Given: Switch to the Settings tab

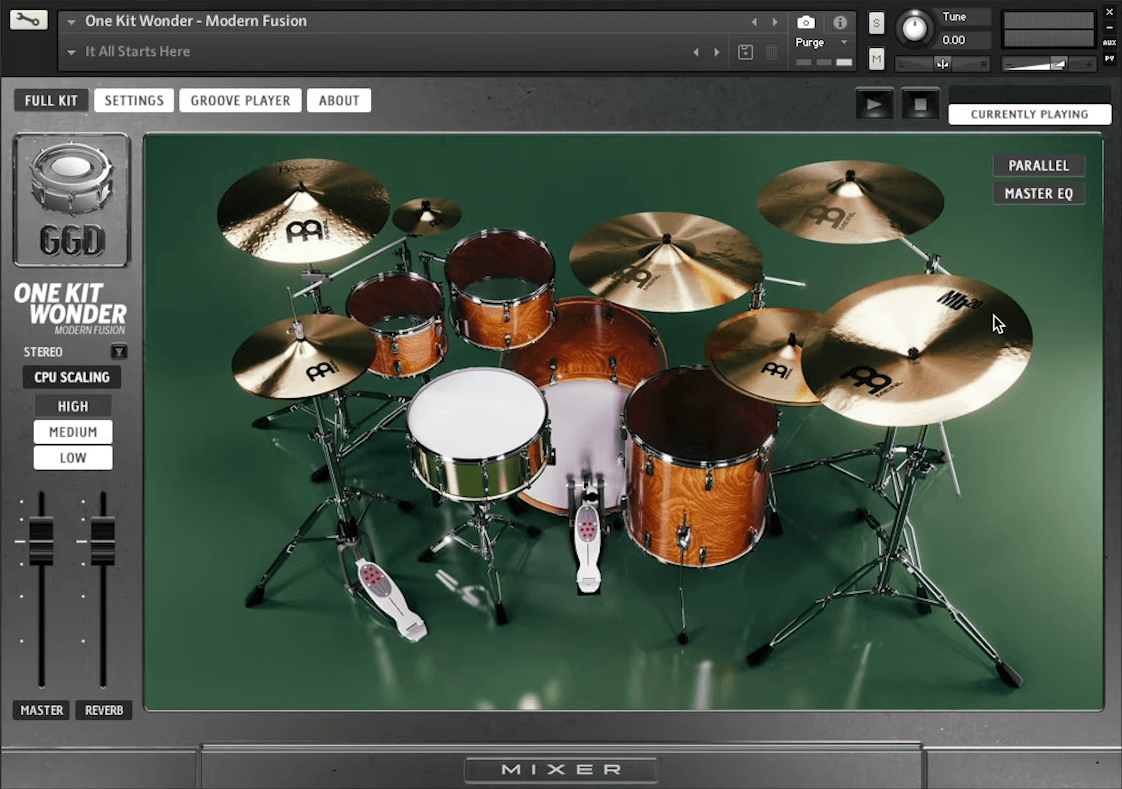Looking at the screenshot, I should pyautogui.click(x=134, y=100).
